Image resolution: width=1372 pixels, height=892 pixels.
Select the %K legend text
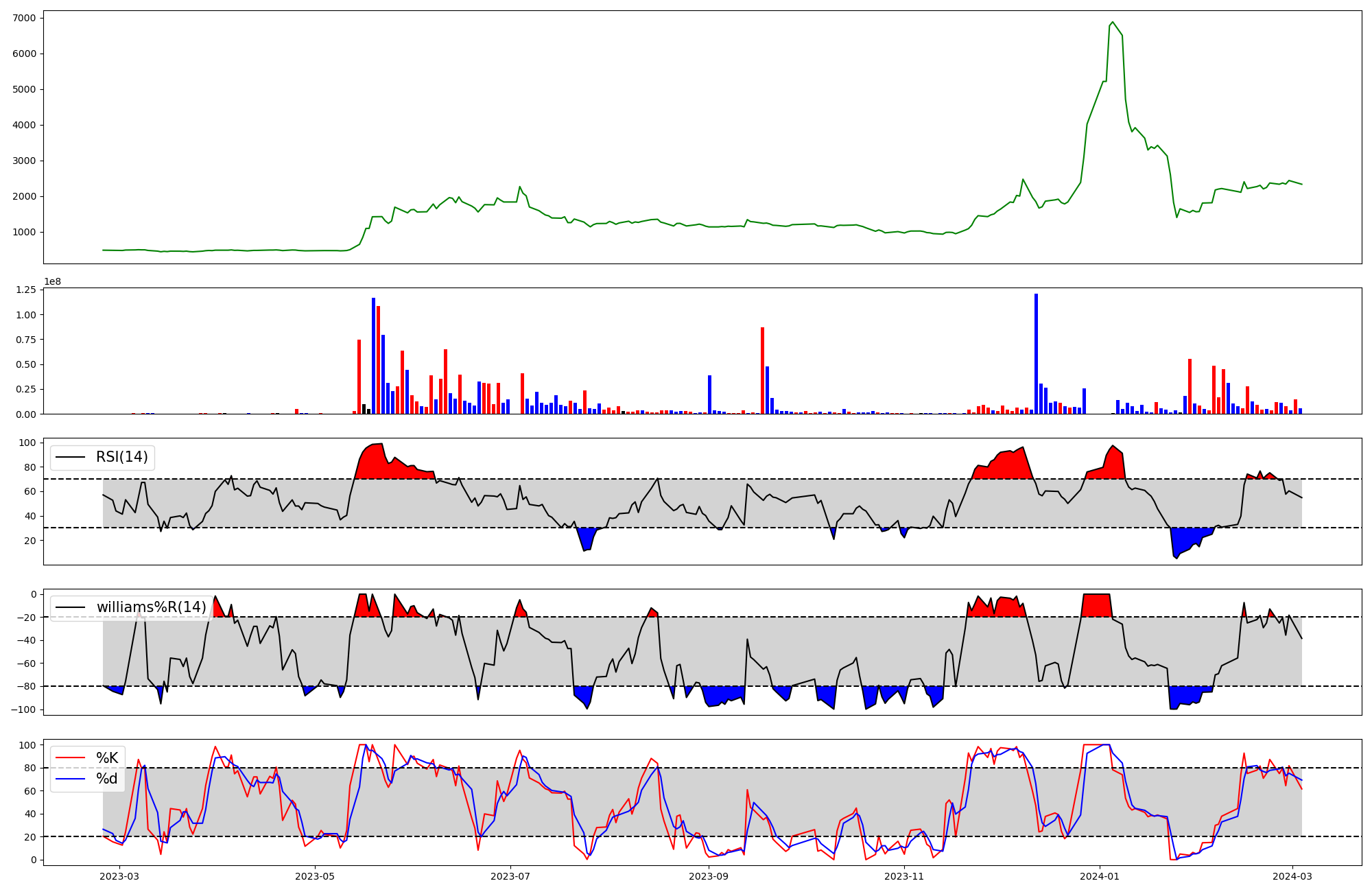tap(107, 758)
